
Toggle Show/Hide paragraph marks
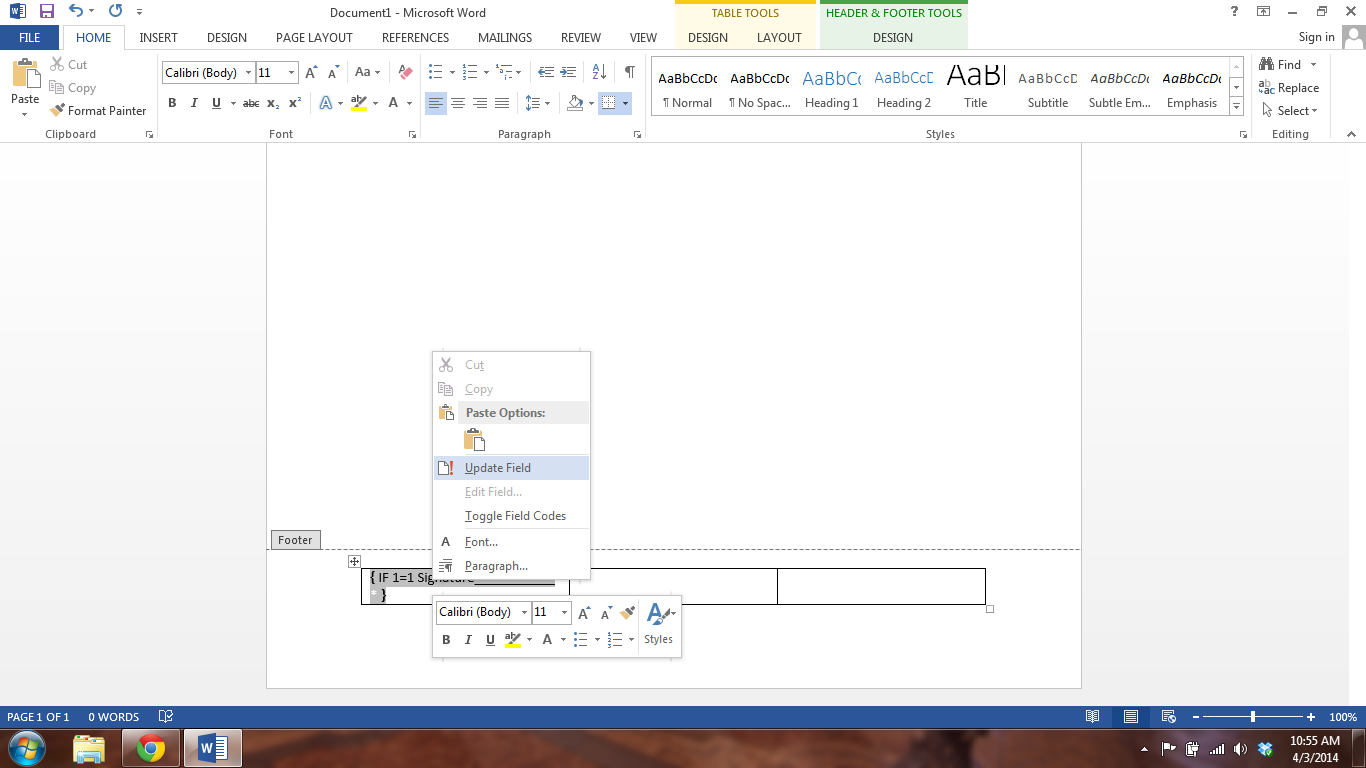coord(629,73)
